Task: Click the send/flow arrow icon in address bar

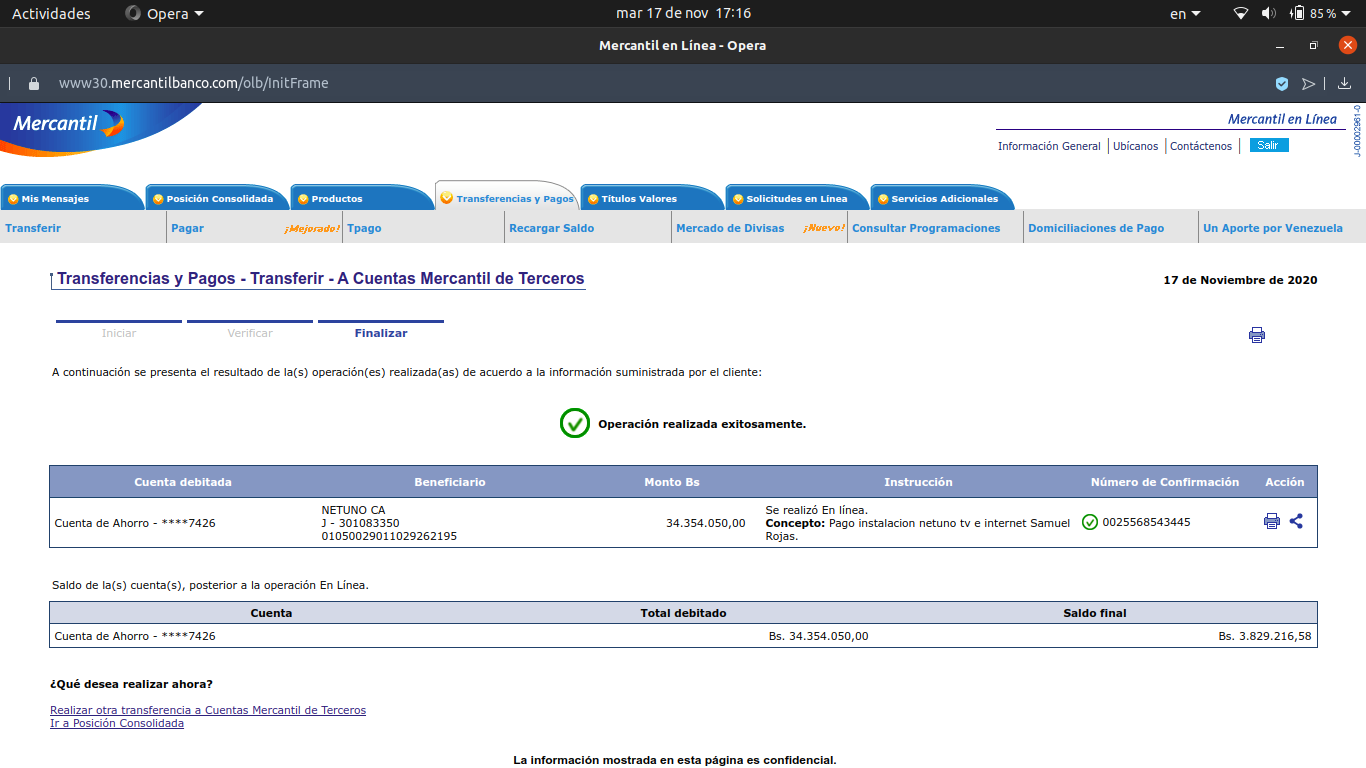Action: pos(1308,84)
